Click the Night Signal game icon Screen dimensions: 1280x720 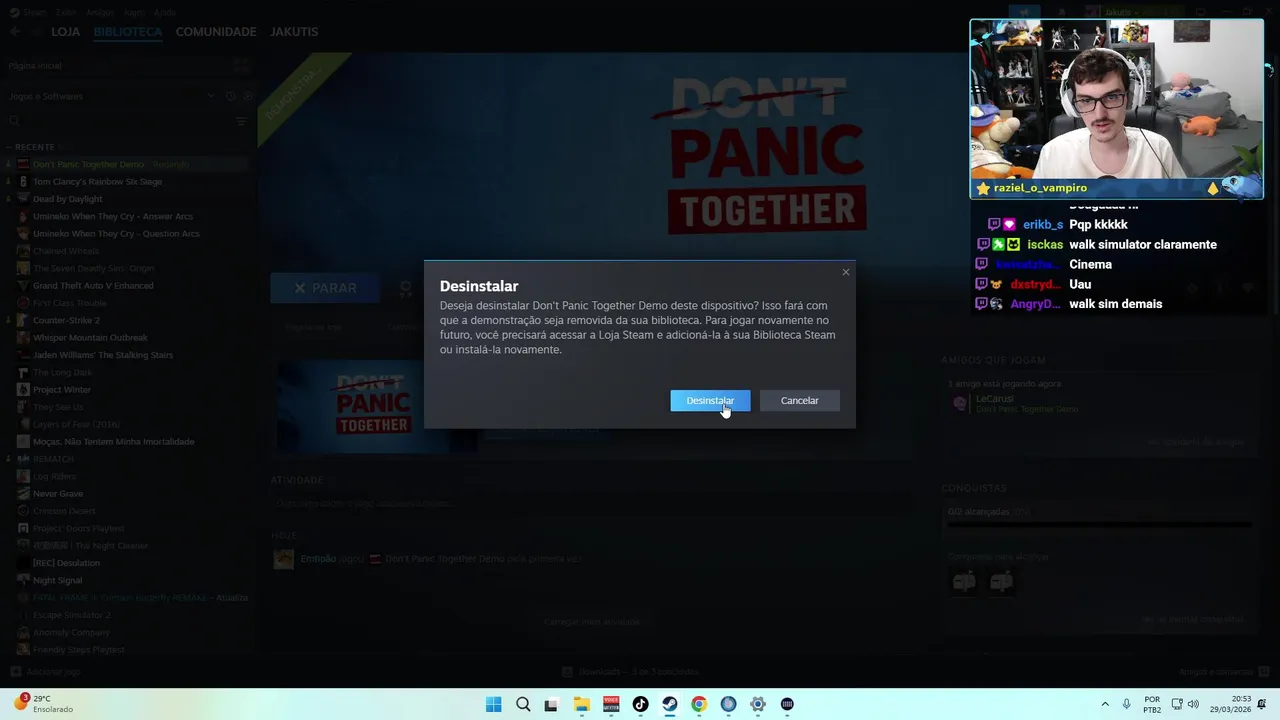pyautogui.click(x=23, y=580)
